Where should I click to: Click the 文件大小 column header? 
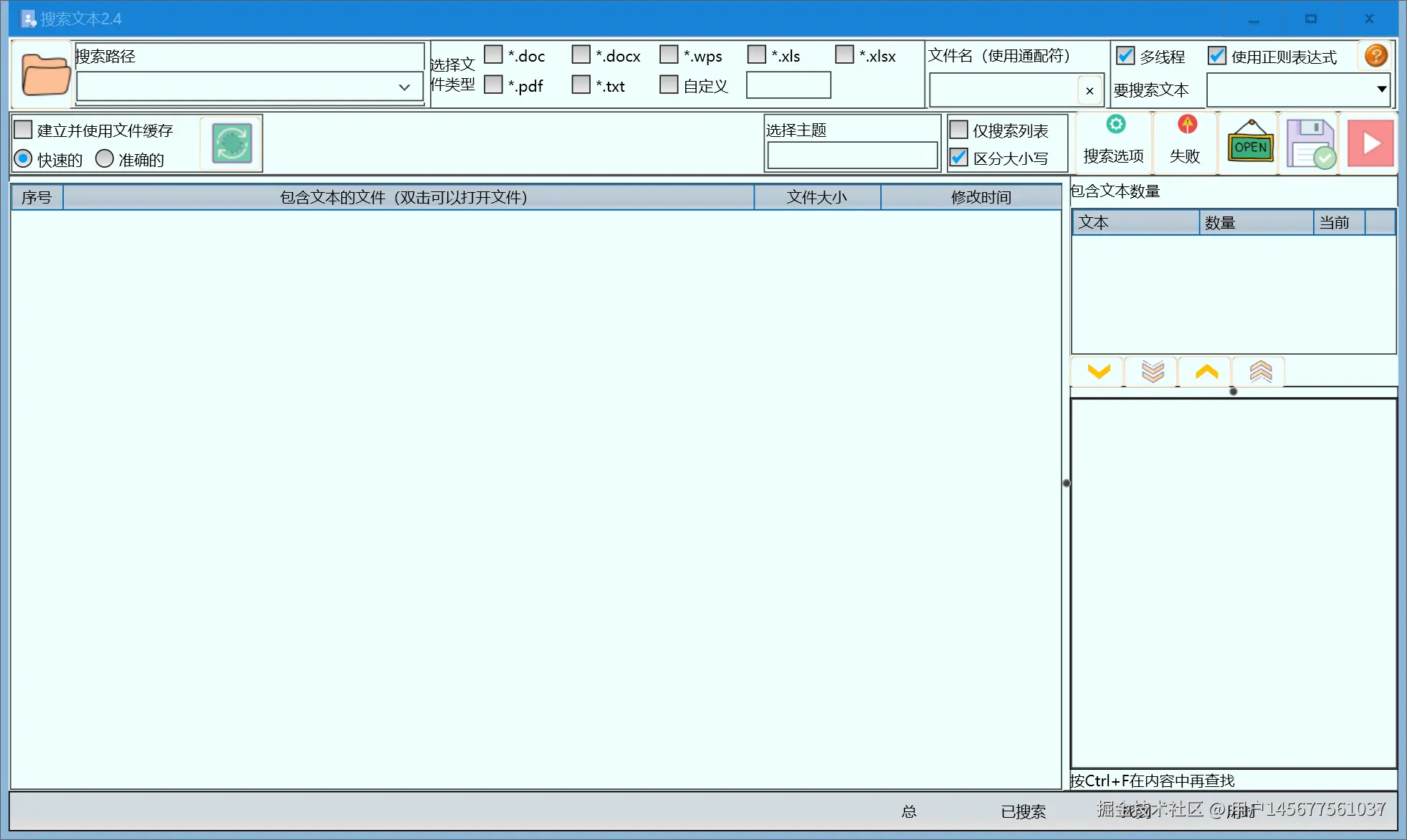(816, 197)
